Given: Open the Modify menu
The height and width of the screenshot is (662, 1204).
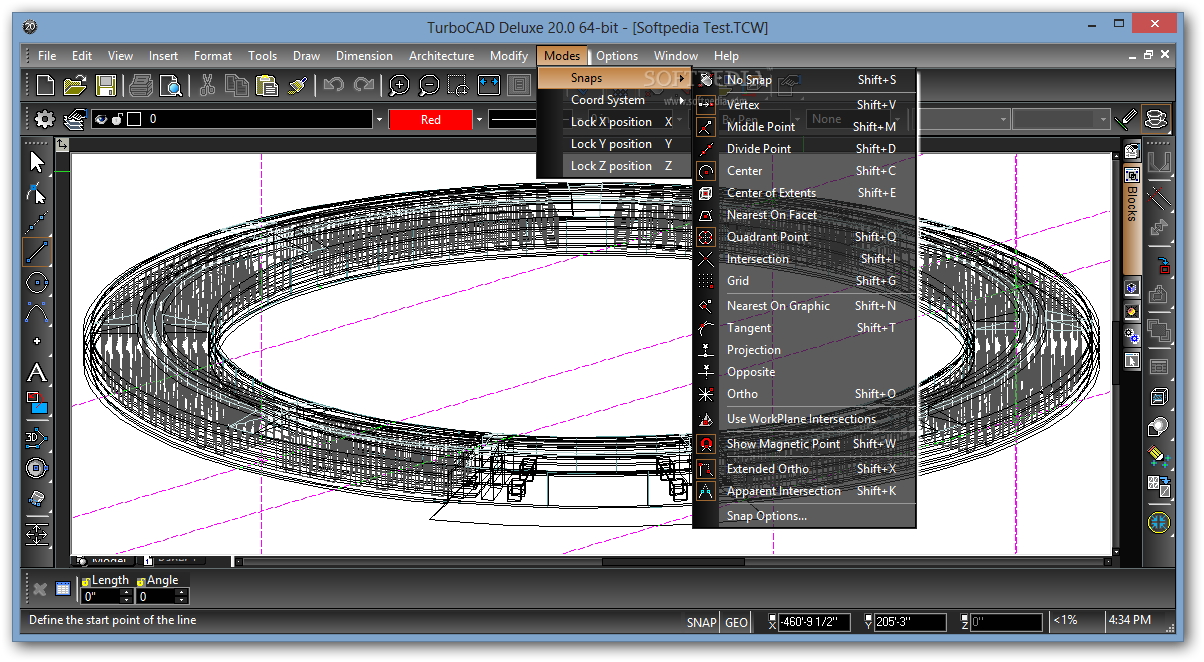Looking at the screenshot, I should (509, 56).
